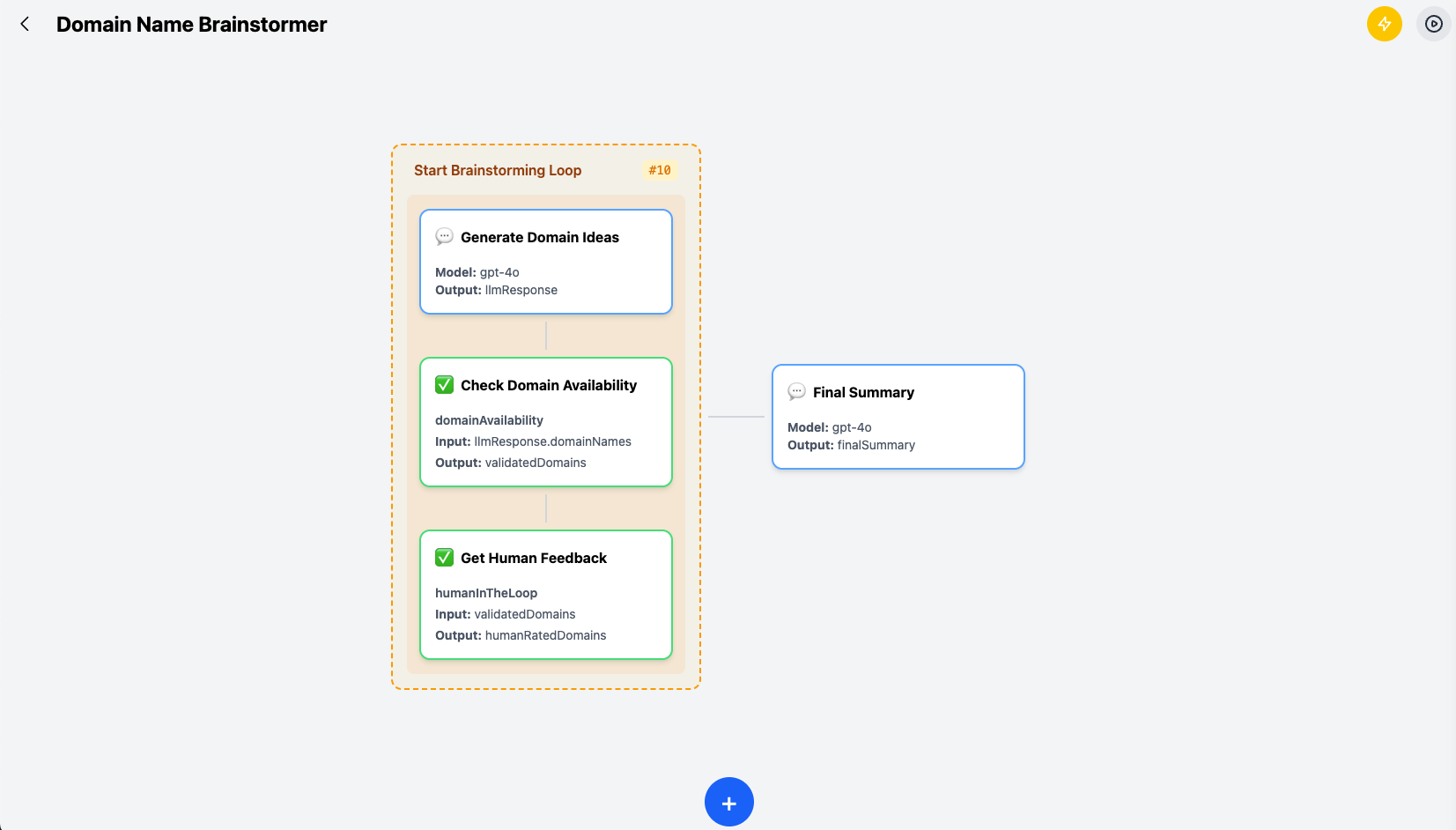This screenshot has width=1456, height=830.
Task: Click the checkmark icon on Get Human Feedback
Action: click(x=444, y=557)
